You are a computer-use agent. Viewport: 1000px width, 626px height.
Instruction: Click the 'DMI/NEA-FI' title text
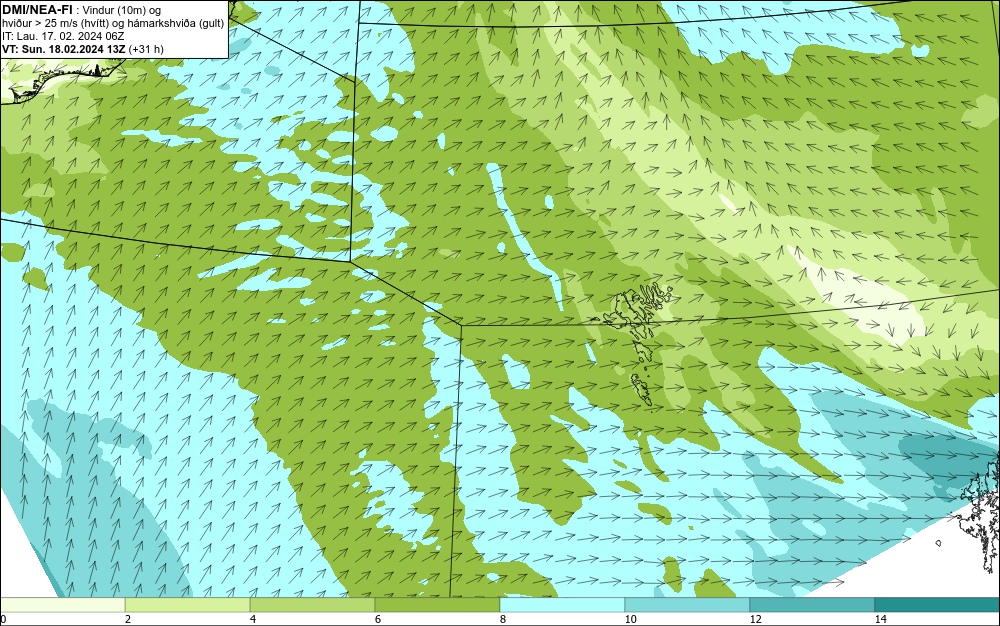click(x=37, y=9)
